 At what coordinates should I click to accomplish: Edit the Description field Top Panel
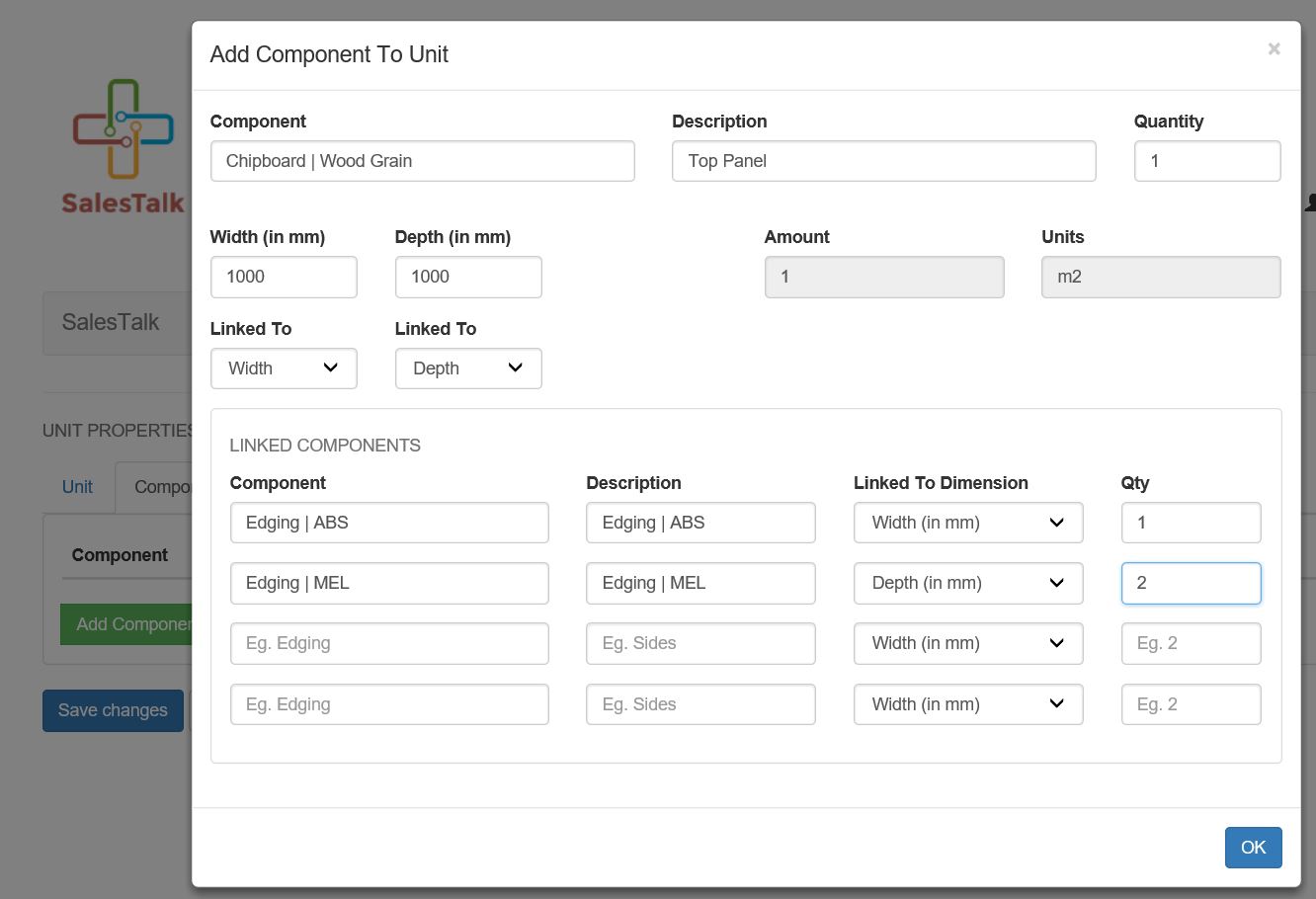(x=883, y=161)
